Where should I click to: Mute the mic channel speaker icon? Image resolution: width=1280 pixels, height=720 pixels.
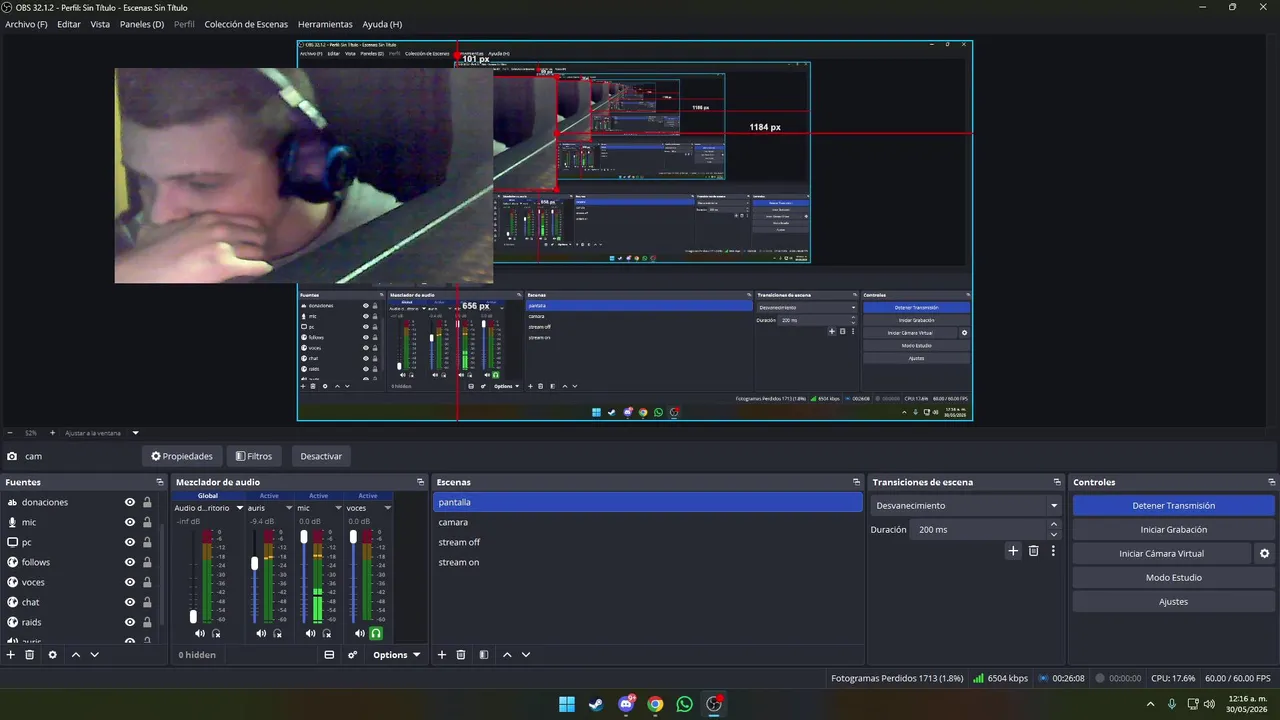310,633
